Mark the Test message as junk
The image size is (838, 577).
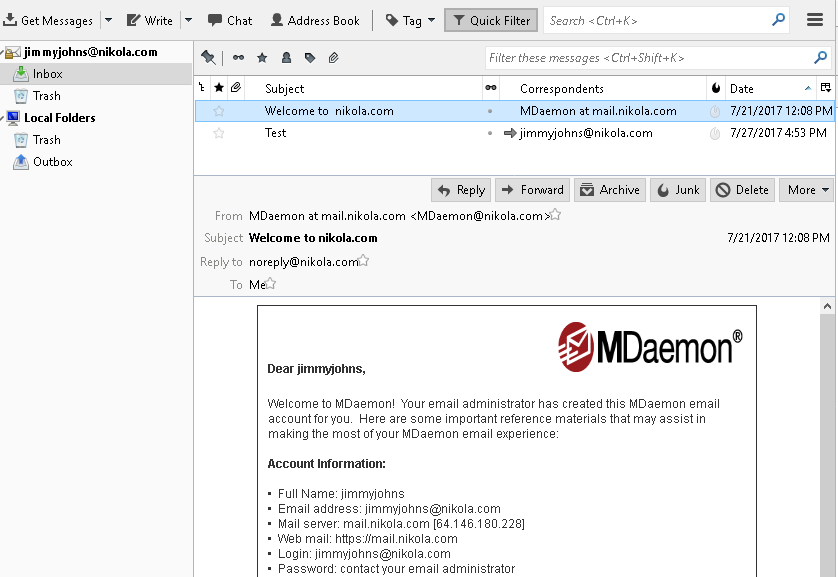pyautogui.click(x=715, y=133)
